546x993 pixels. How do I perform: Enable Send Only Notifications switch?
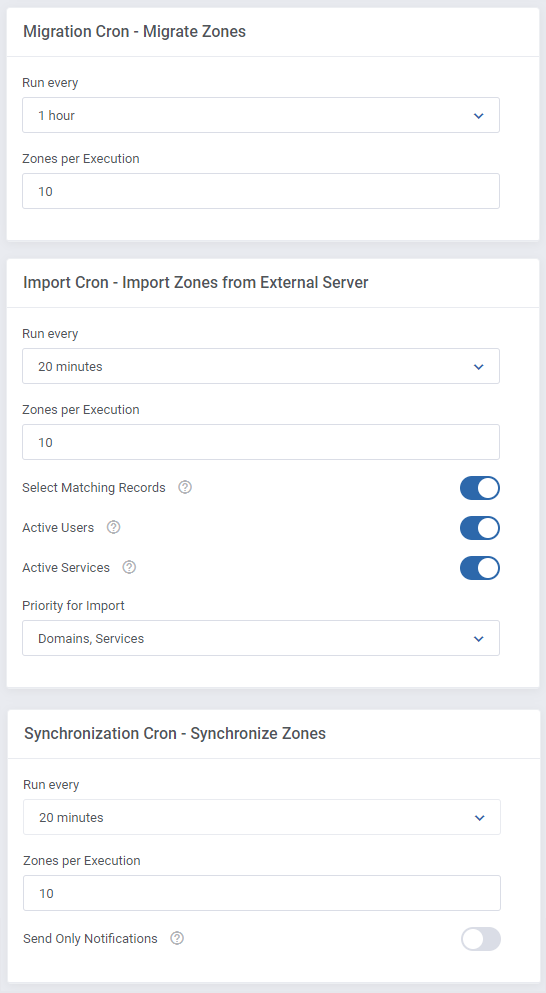481,939
